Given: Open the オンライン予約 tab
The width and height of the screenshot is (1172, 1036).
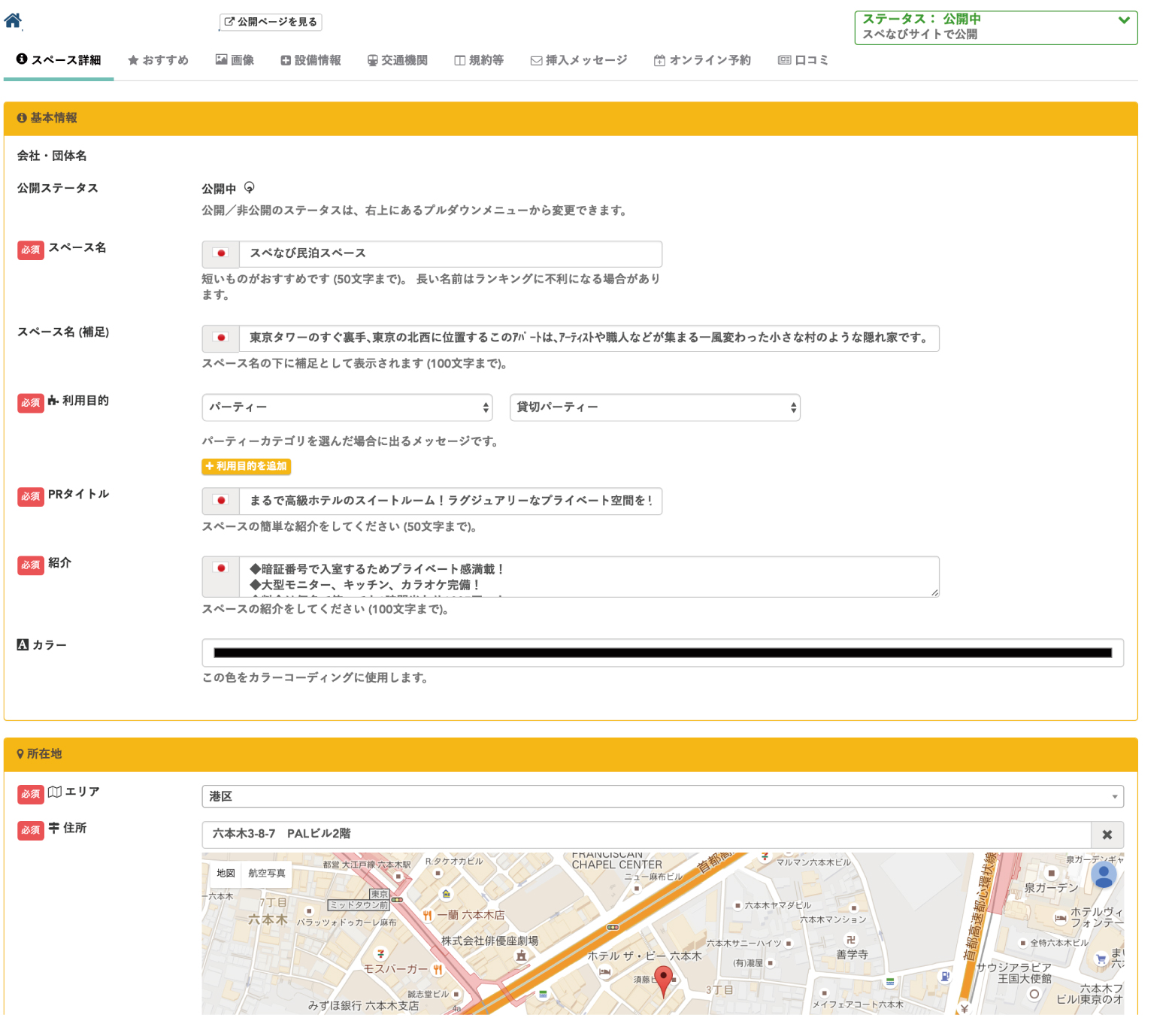Looking at the screenshot, I should (x=702, y=60).
